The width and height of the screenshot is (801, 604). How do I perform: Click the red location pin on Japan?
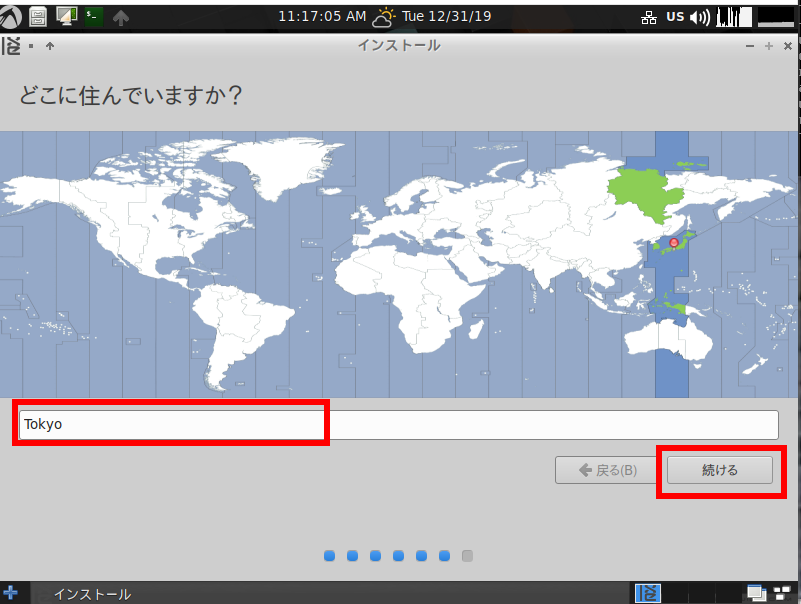[x=674, y=243]
